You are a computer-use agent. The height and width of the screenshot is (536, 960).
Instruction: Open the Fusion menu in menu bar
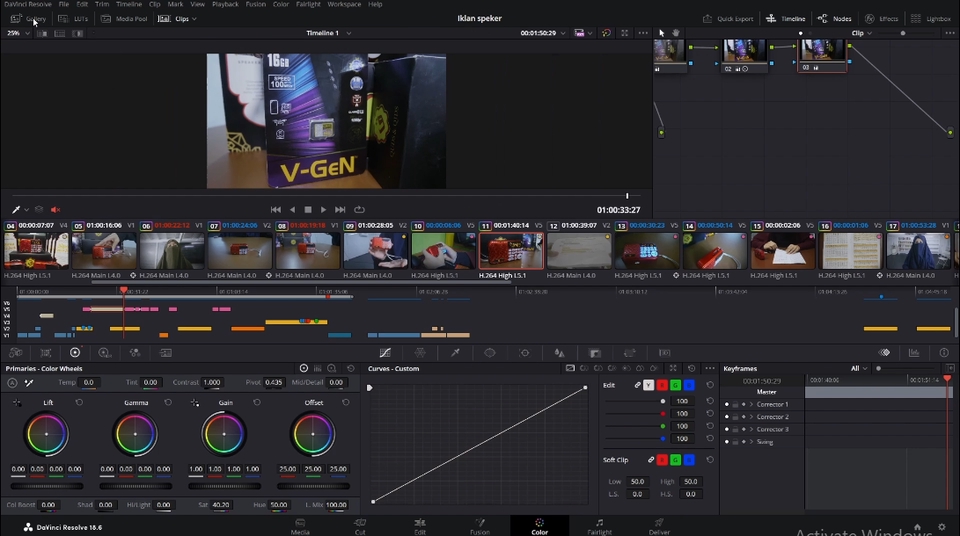[255, 4]
